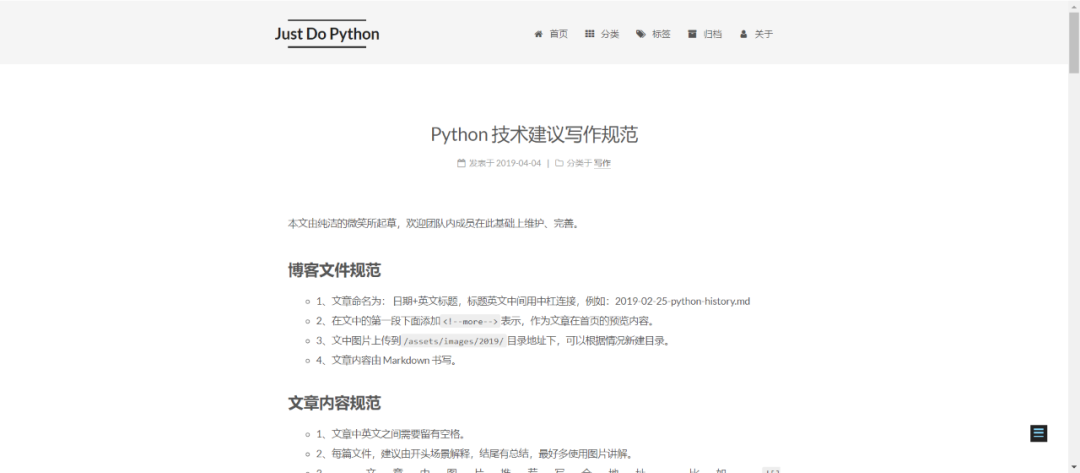
Task: Open the 写作 category link
Action: (602, 163)
